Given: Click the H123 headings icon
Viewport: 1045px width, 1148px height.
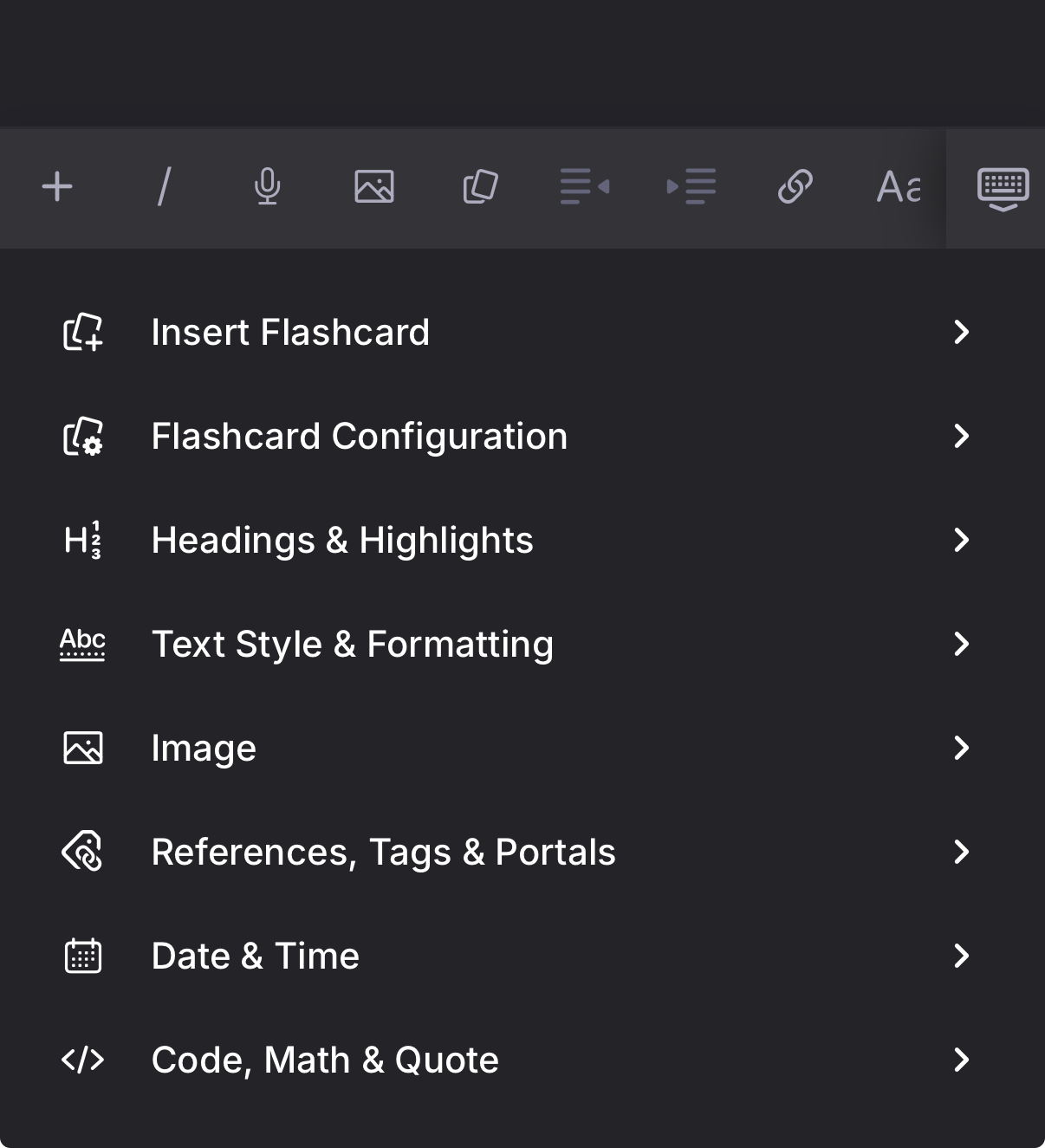Looking at the screenshot, I should [83, 541].
